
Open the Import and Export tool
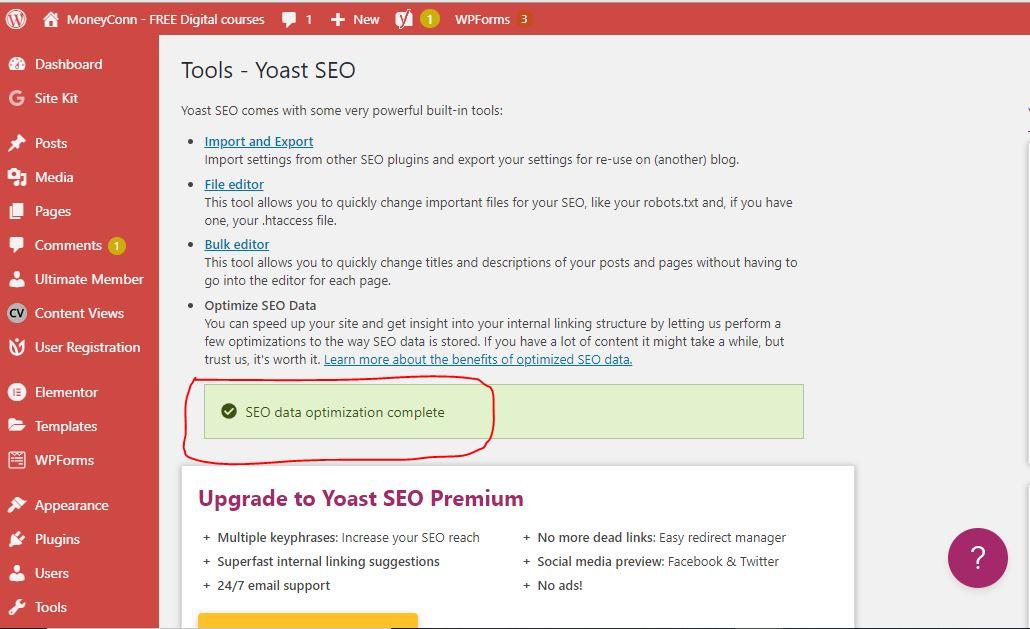(258, 141)
